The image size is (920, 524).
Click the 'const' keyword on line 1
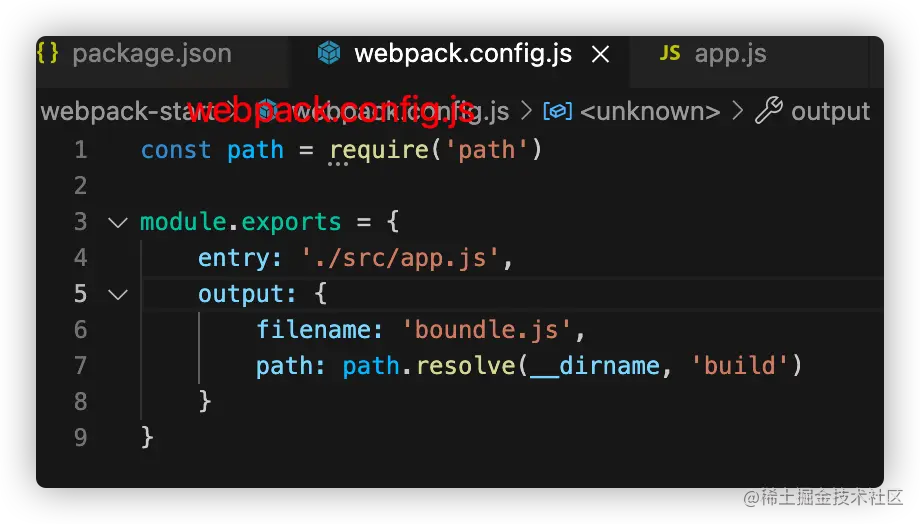[176, 150]
